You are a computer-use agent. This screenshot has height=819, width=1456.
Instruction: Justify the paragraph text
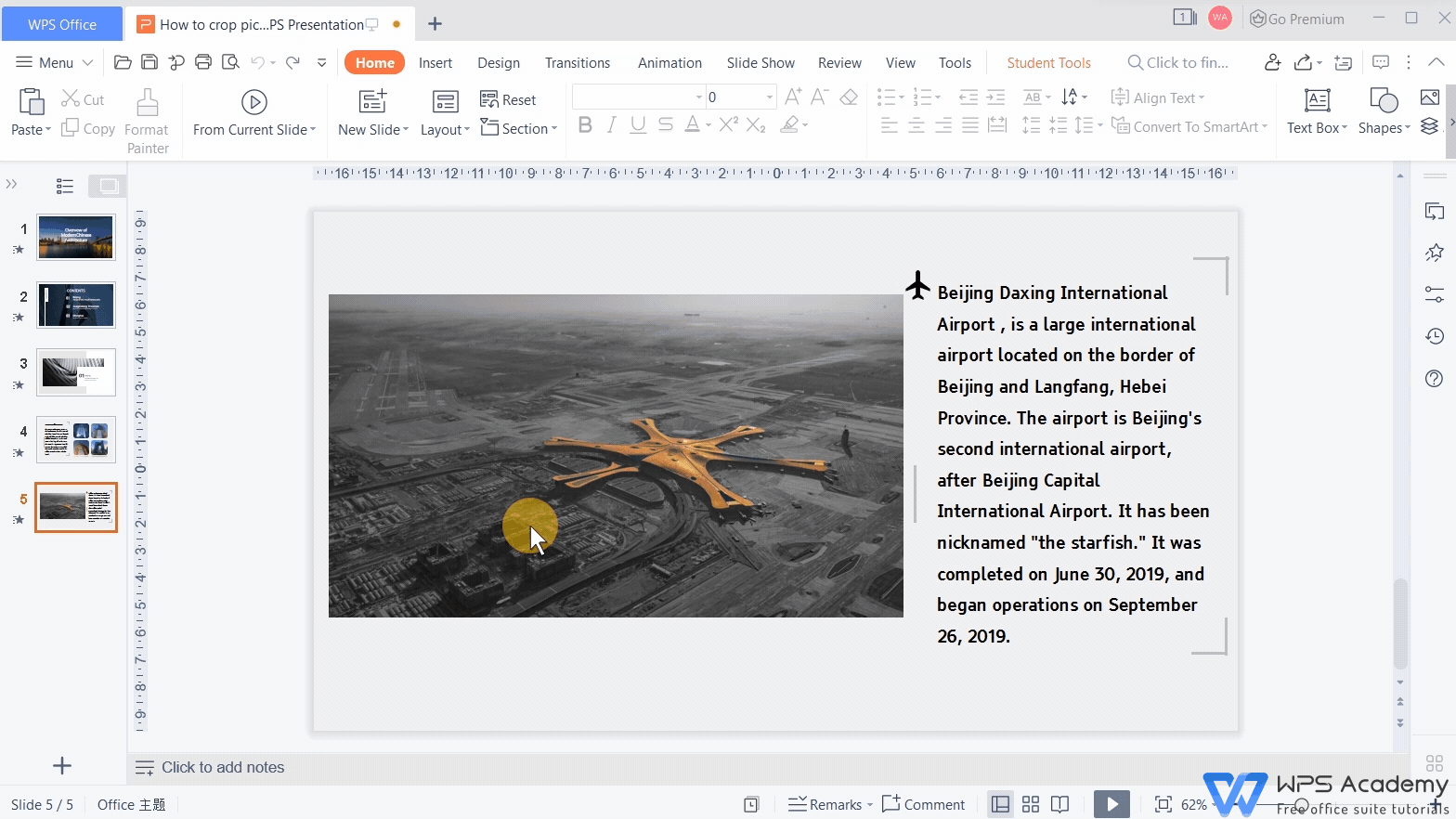969,124
